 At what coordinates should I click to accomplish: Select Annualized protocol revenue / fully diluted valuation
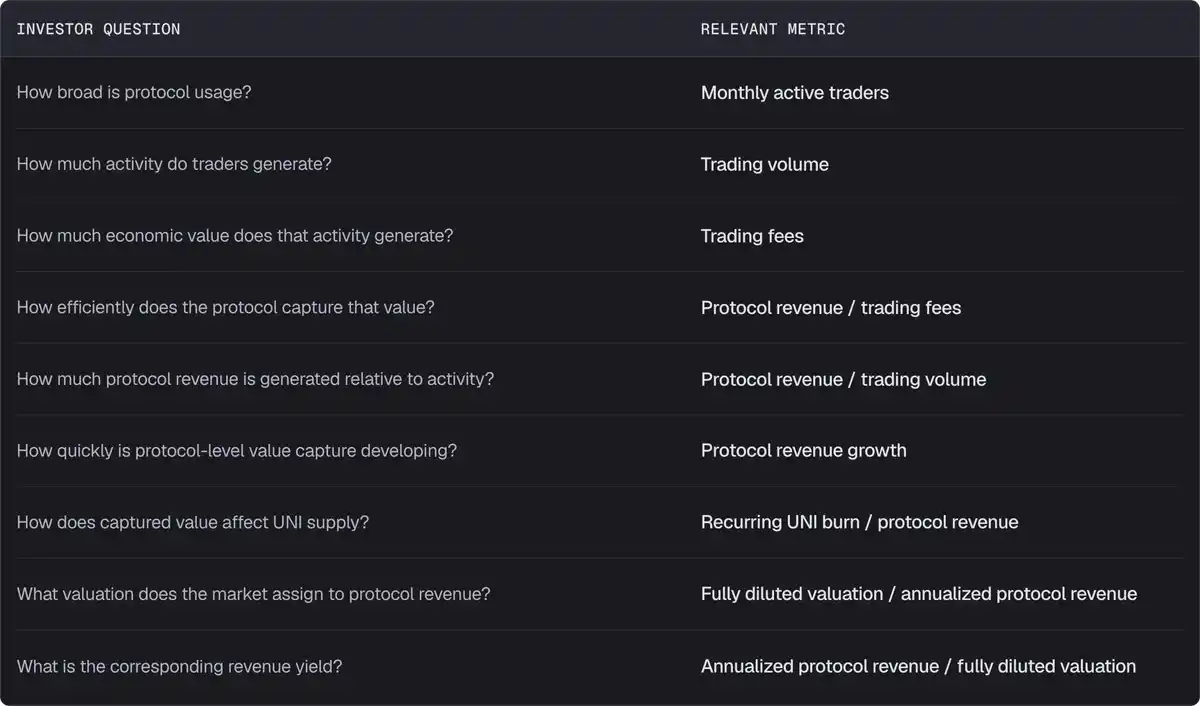[x=919, y=666]
